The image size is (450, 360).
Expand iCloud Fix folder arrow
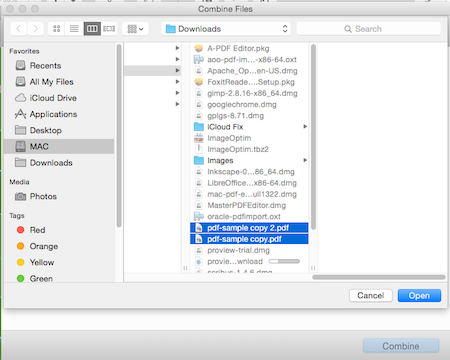tap(305, 127)
